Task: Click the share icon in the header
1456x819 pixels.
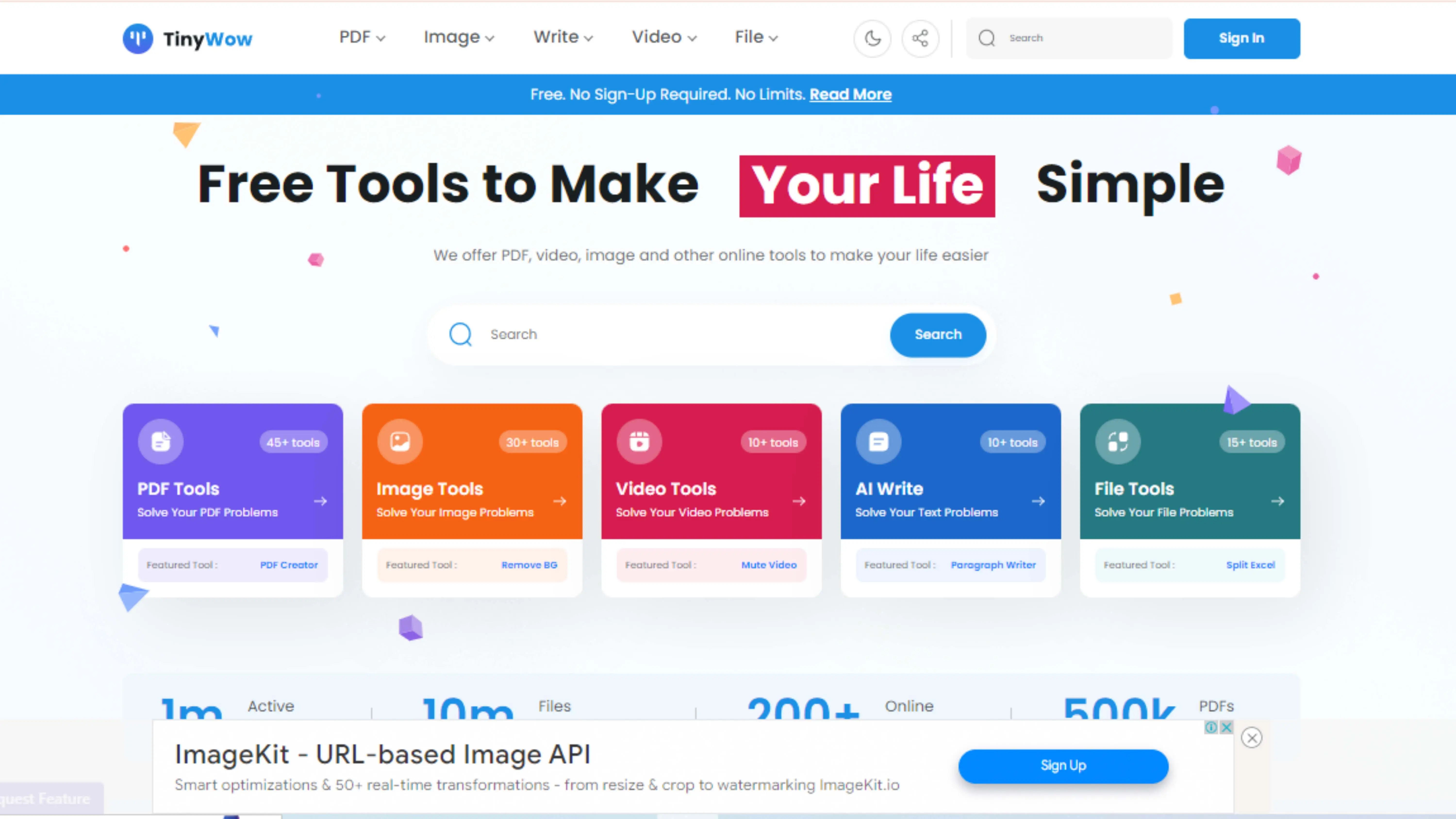Action: 920,38
